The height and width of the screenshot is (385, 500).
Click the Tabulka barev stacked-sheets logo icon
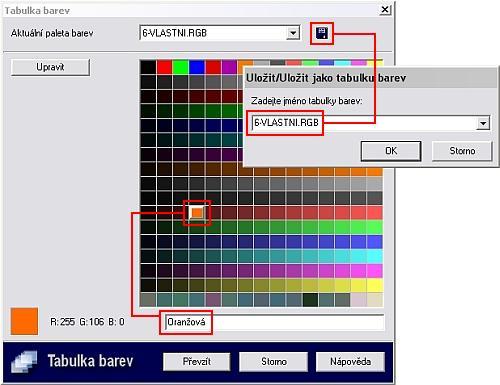pyautogui.click(x=24, y=362)
